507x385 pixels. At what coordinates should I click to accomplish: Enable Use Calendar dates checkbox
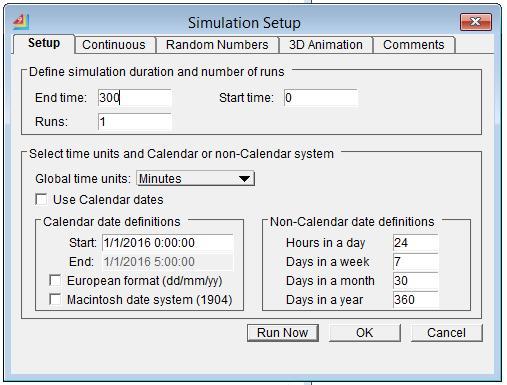coord(41,199)
